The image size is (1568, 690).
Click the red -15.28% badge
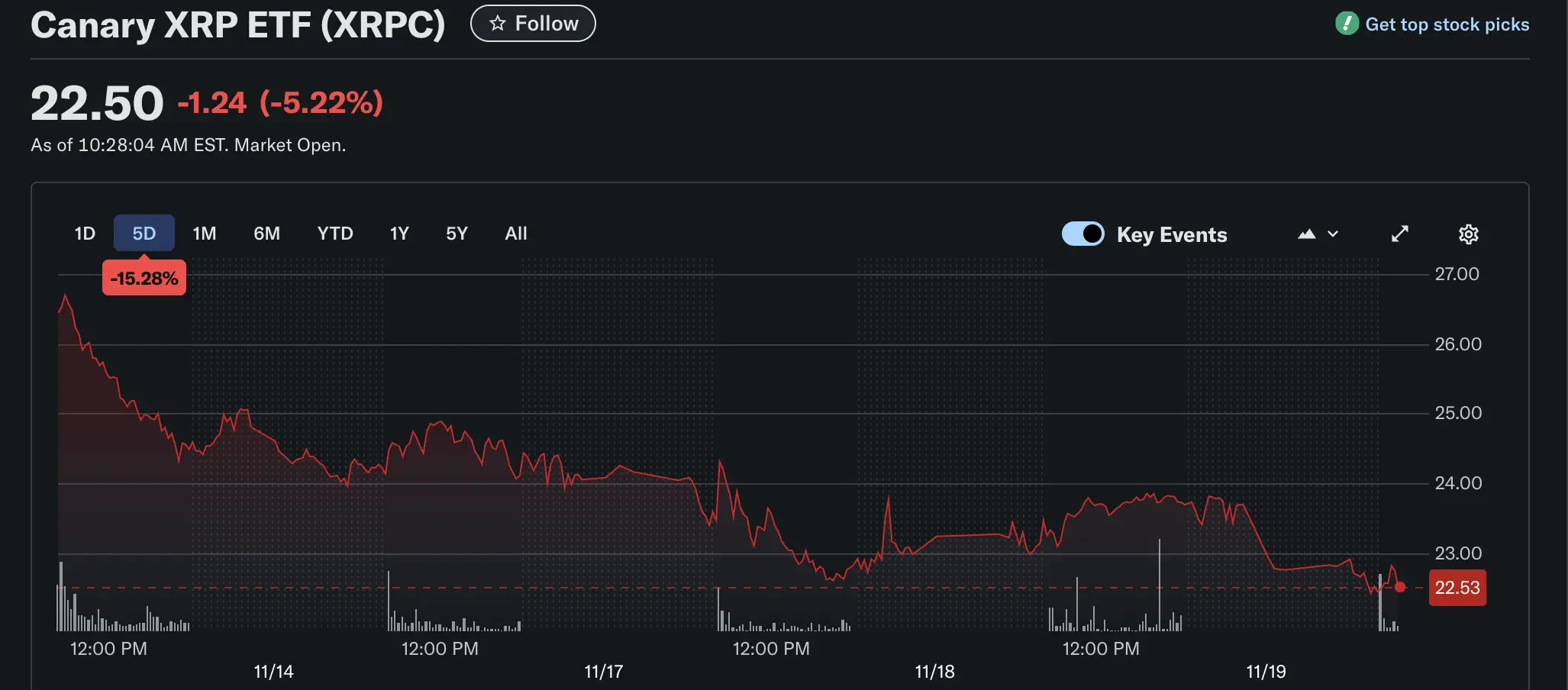tap(144, 277)
